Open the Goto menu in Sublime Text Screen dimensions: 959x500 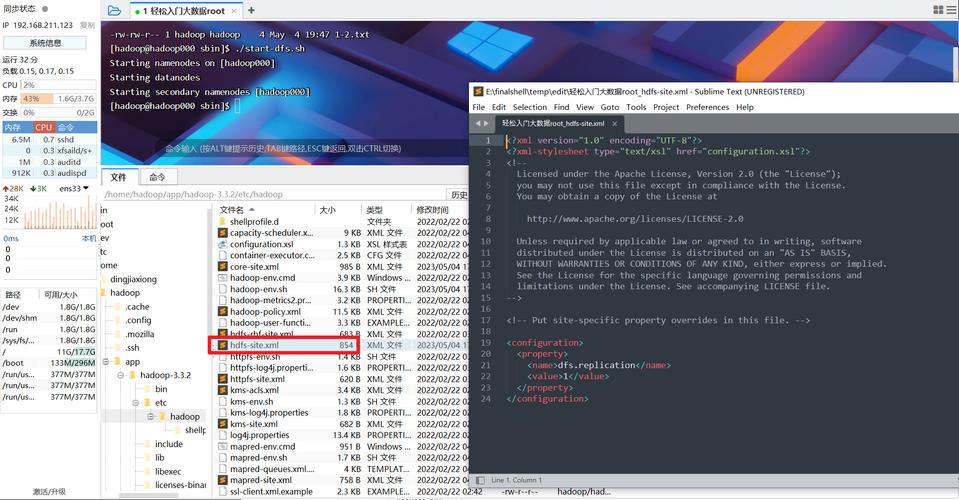click(610, 107)
